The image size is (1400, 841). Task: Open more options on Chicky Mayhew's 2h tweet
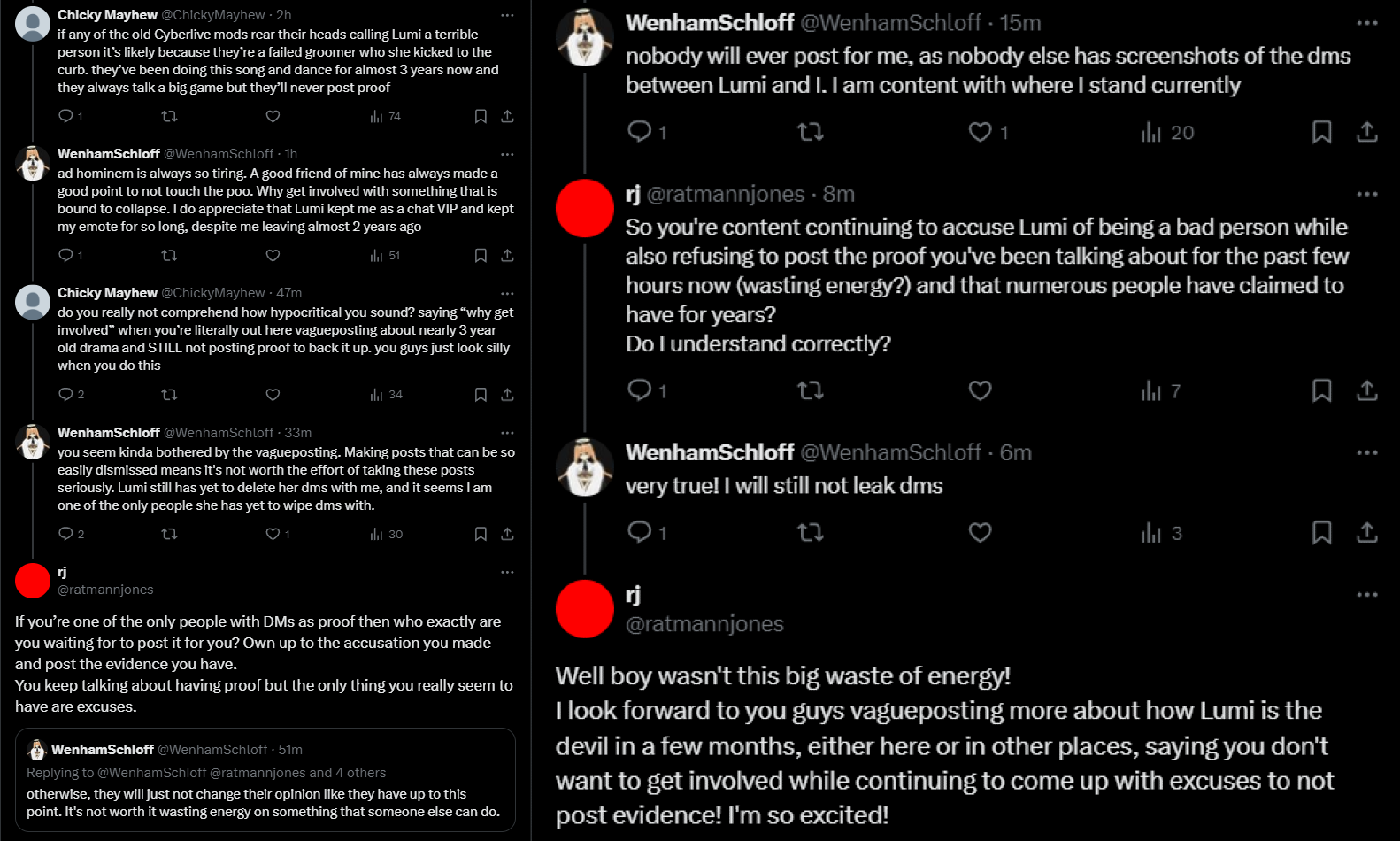pyautogui.click(x=507, y=15)
